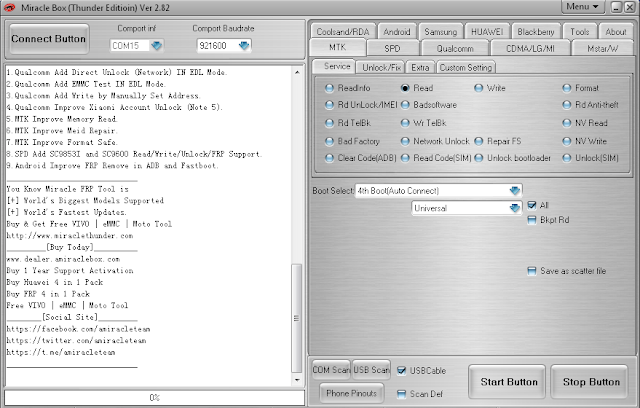
Task: Choose Badsoftware radio option
Action: click(x=429, y=104)
